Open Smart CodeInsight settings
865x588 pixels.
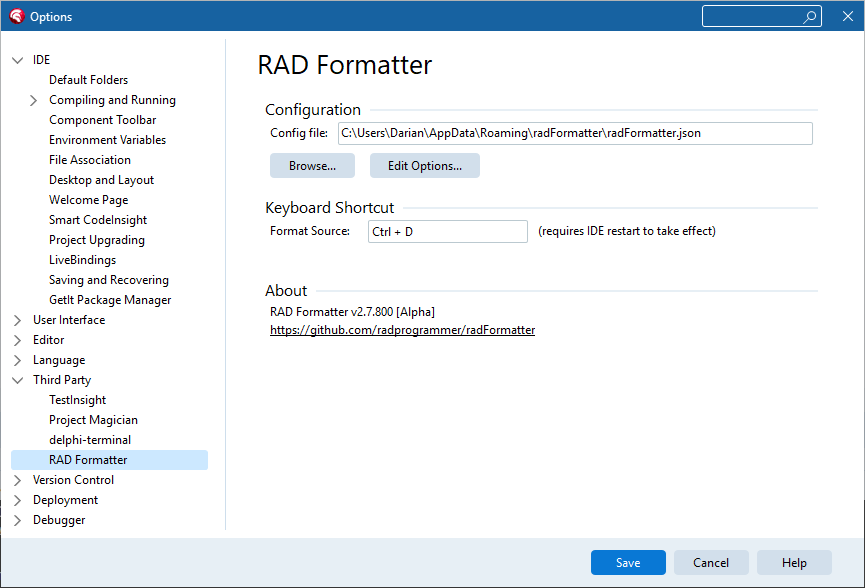coord(98,220)
